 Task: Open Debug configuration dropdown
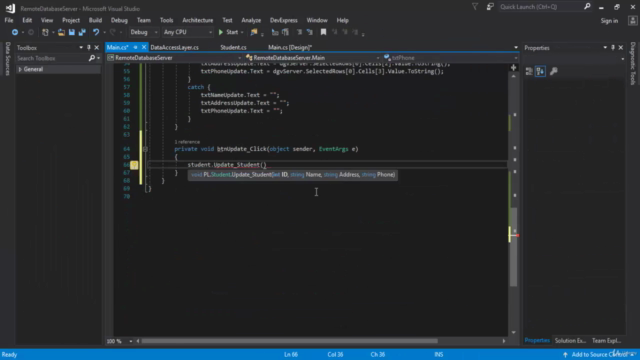point(143,32)
